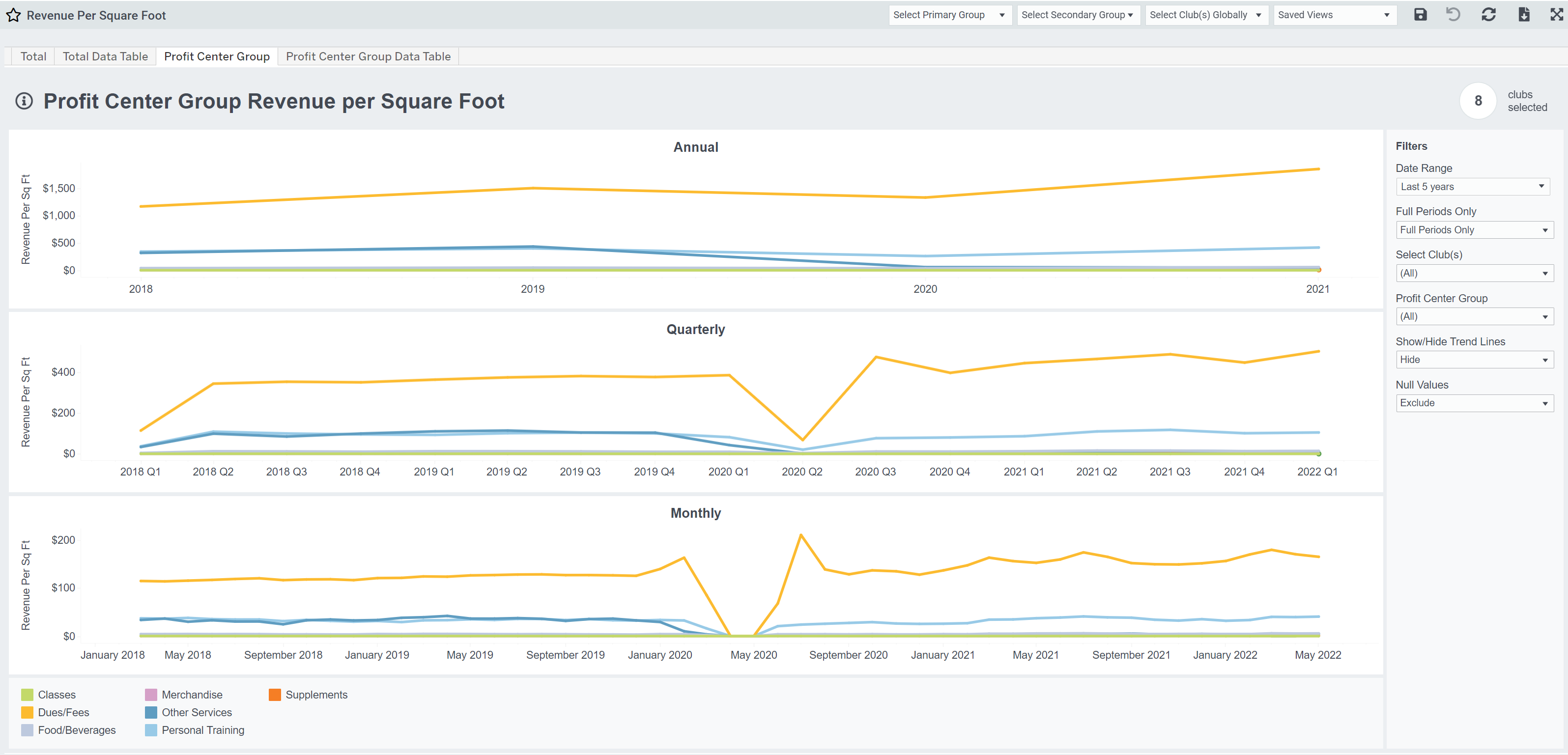Click the refresh data icon

[1488, 15]
